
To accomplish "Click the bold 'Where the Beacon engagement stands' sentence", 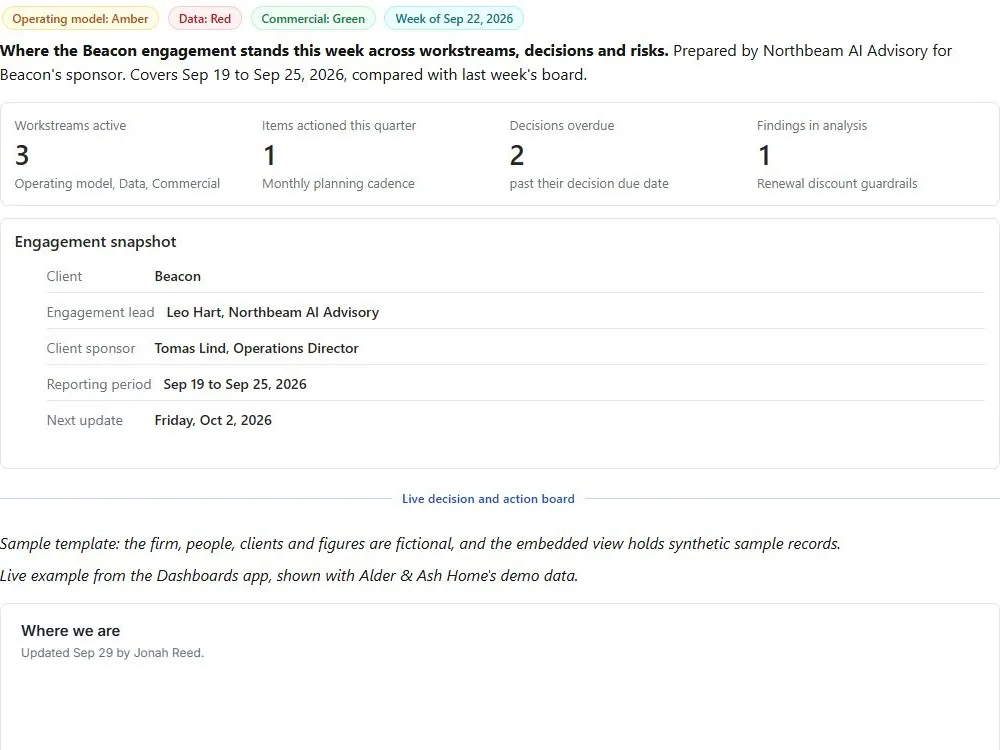I will 334,51.
